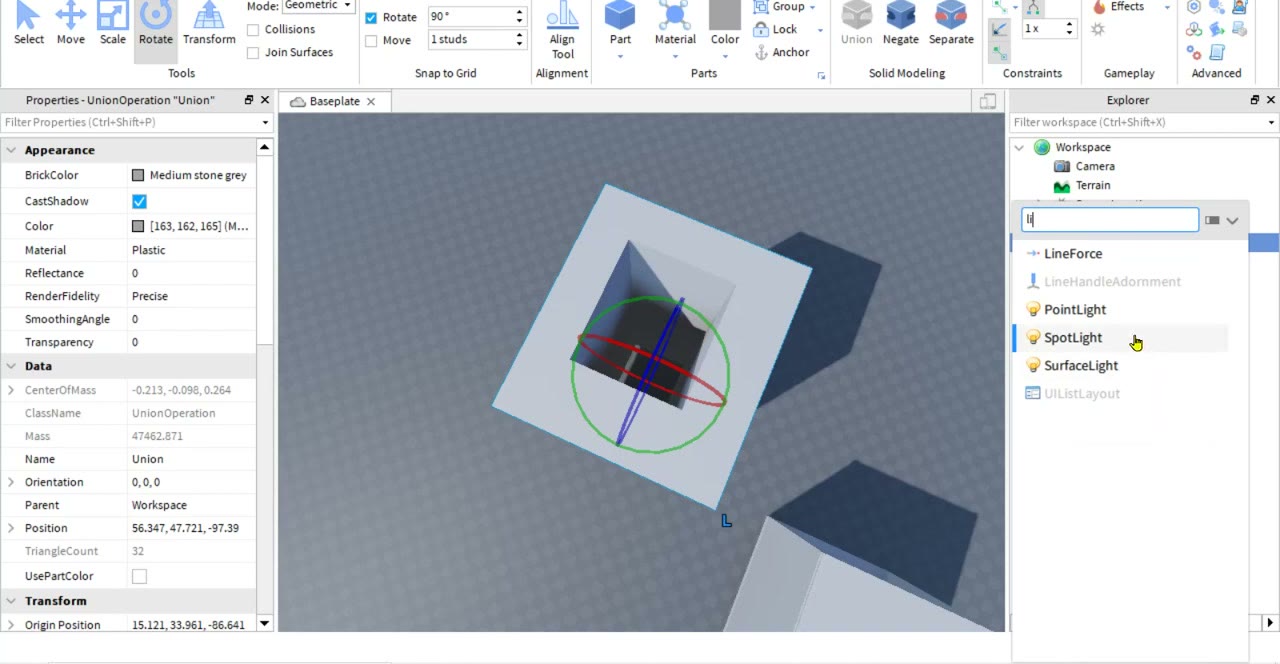Disable the CastShadow checkbox

pyautogui.click(x=139, y=201)
